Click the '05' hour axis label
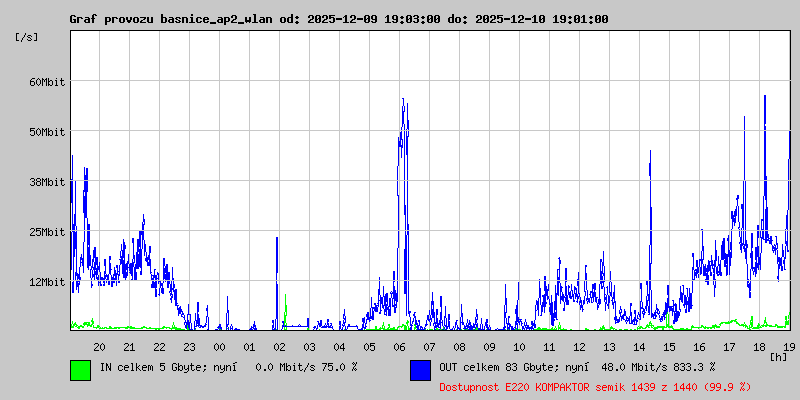 click(369, 347)
